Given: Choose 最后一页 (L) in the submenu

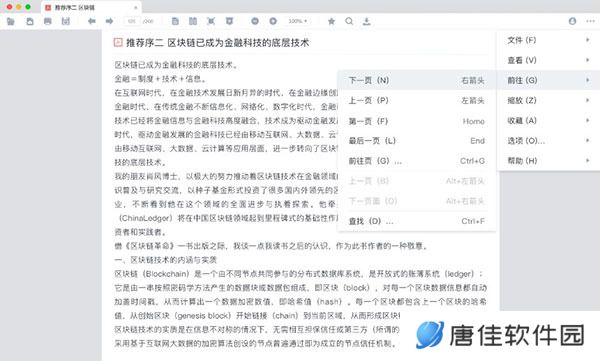Looking at the screenshot, I should 417,140.
